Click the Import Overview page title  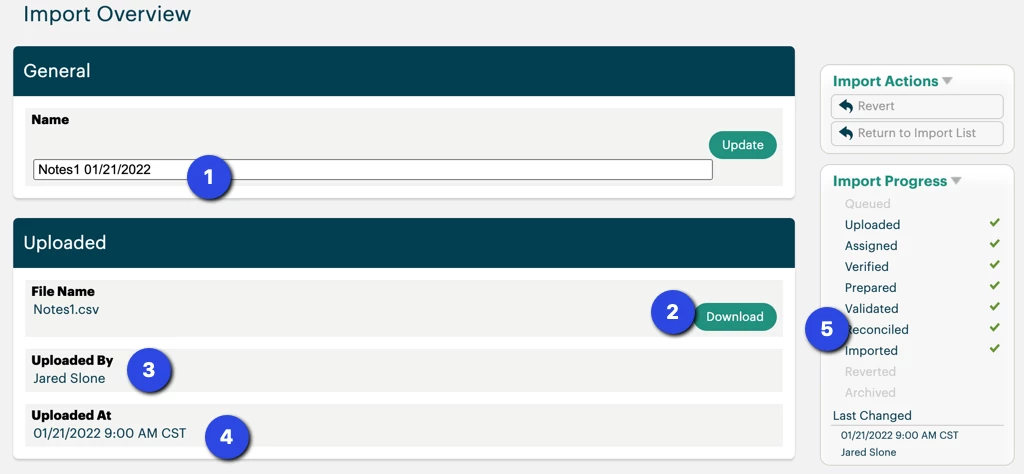click(107, 13)
